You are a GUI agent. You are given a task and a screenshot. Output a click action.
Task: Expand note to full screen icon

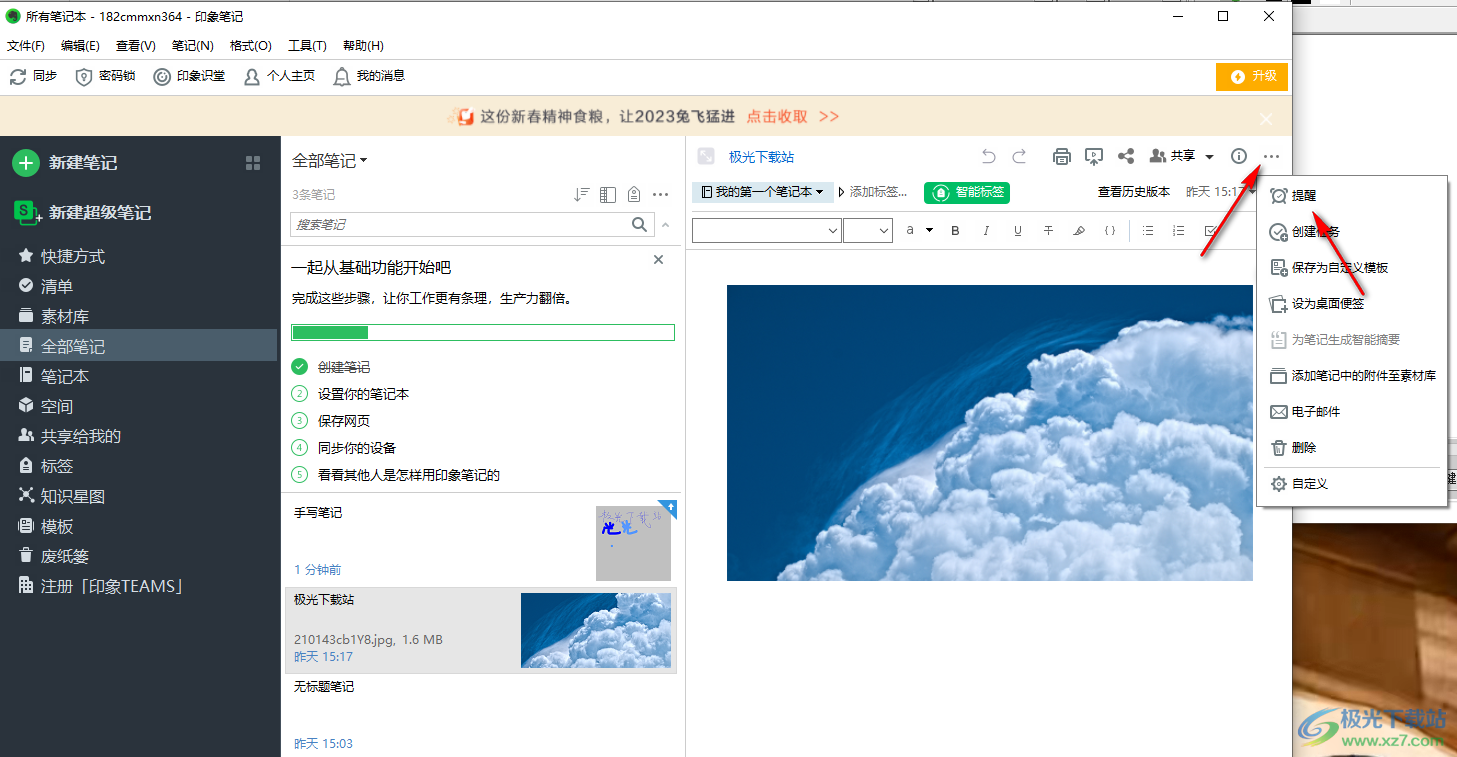(x=706, y=157)
